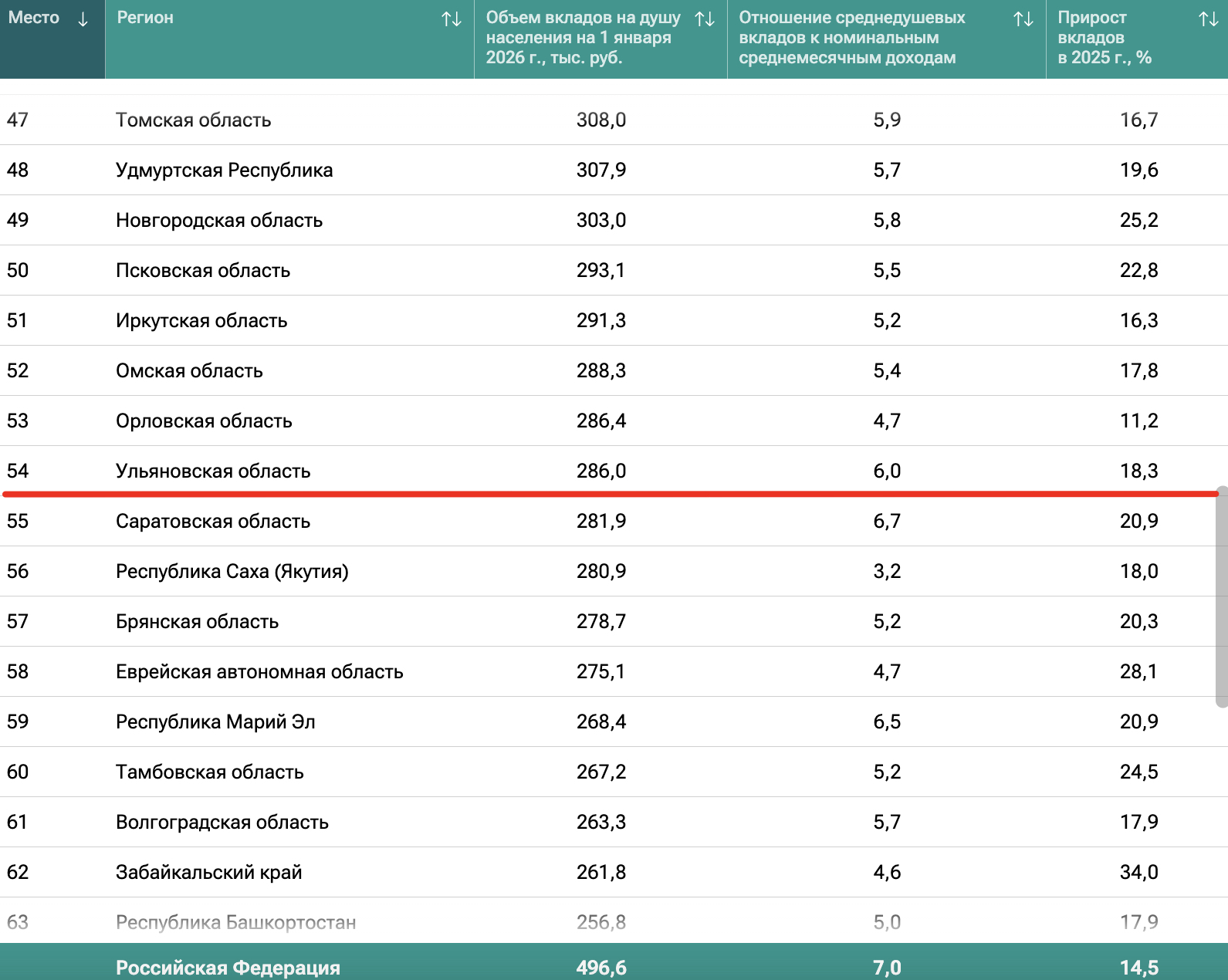The height and width of the screenshot is (980, 1228).
Task: Click sort arrow icon in Место header
Action: coord(83,19)
